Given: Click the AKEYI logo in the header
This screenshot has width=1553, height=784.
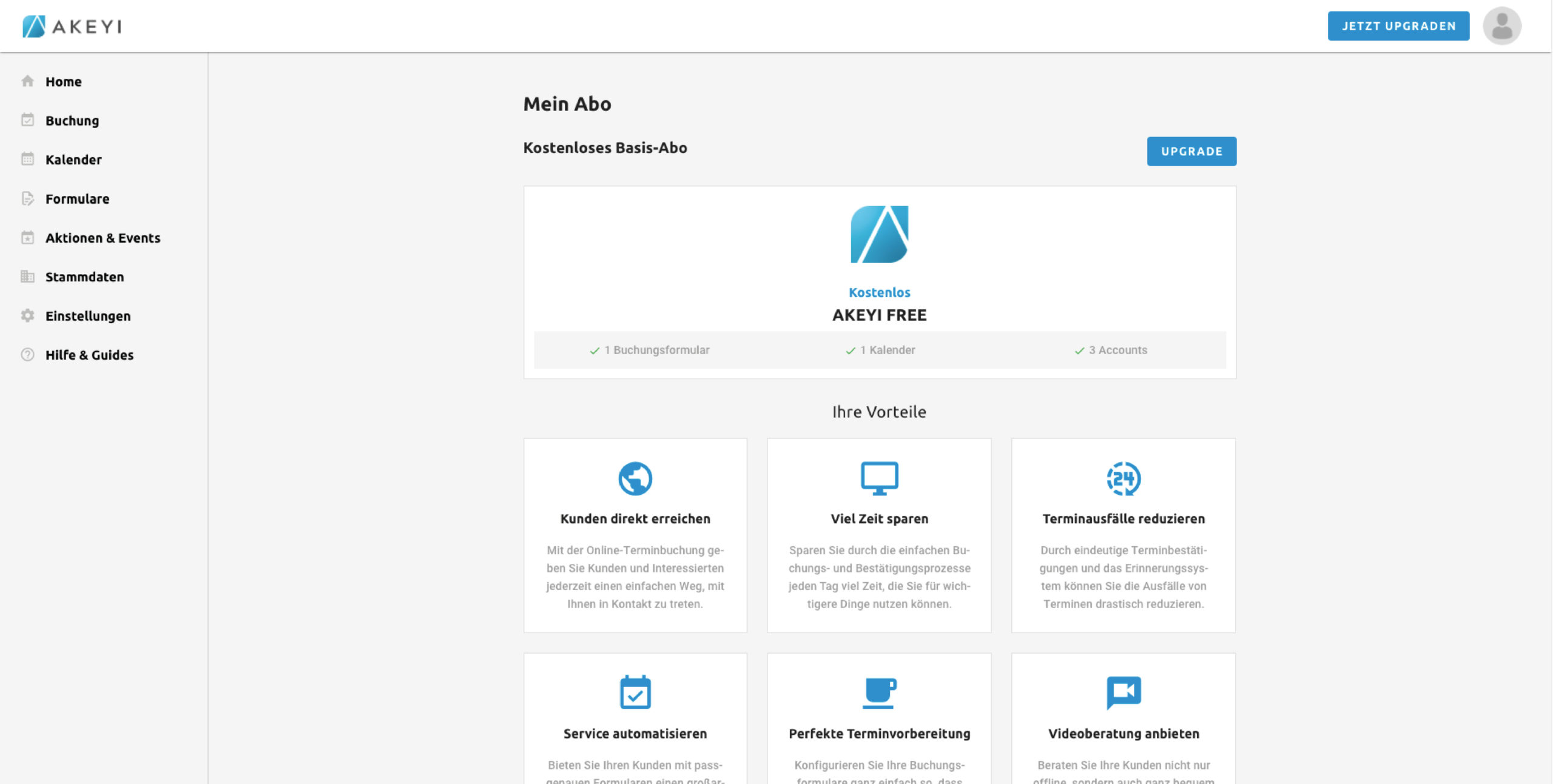Looking at the screenshot, I should pos(72,26).
